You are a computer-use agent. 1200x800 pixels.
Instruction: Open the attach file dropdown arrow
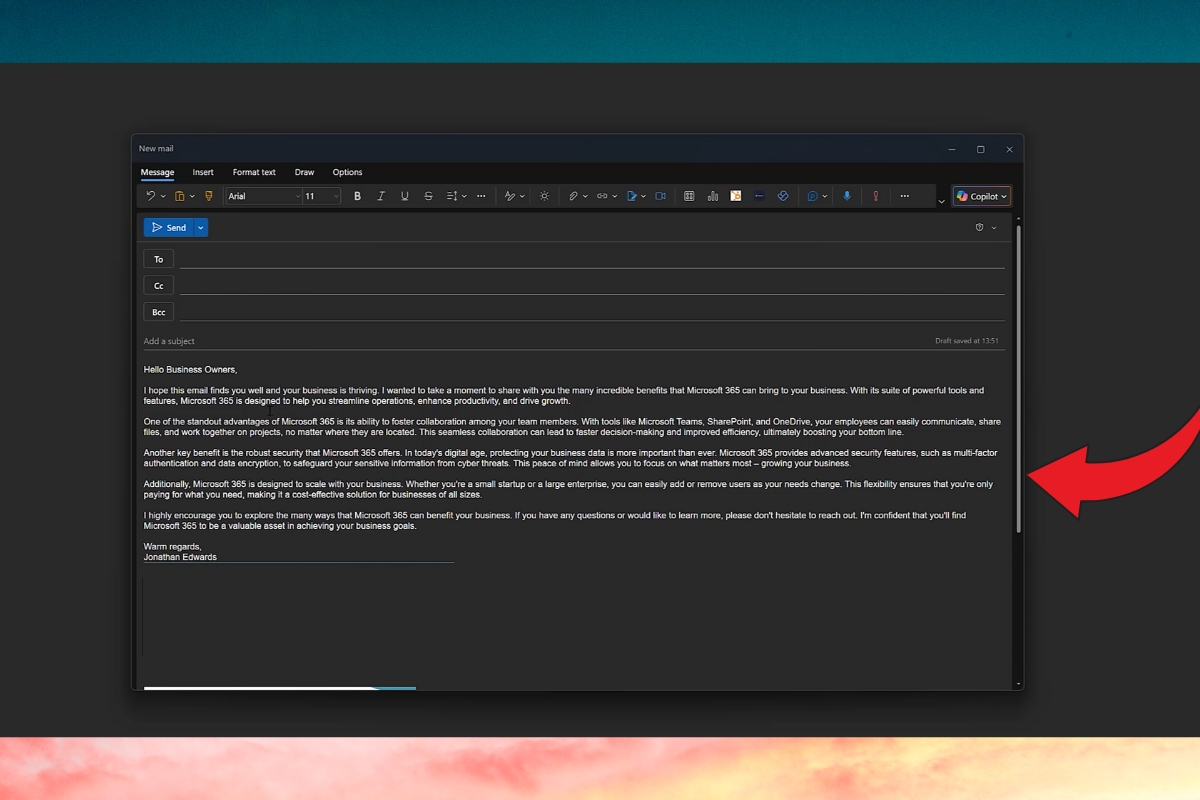[585, 196]
